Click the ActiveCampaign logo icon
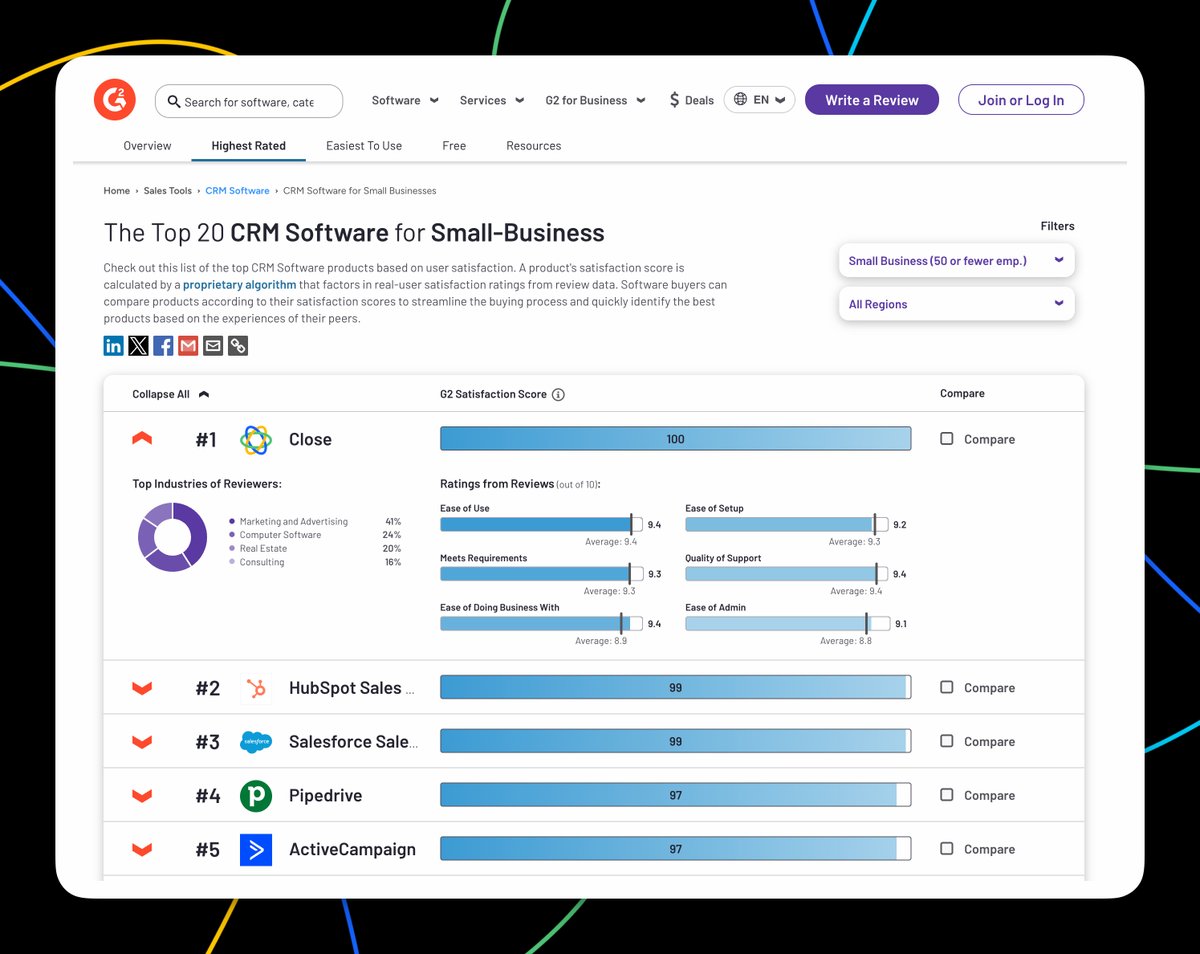This screenshot has height=954, width=1200. pos(256,850)
